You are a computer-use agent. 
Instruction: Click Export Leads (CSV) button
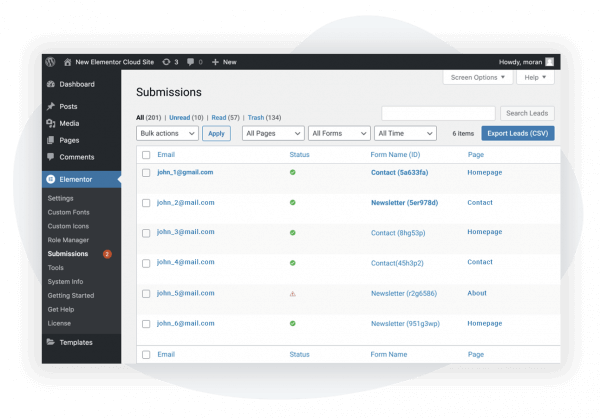click(518, 133)
